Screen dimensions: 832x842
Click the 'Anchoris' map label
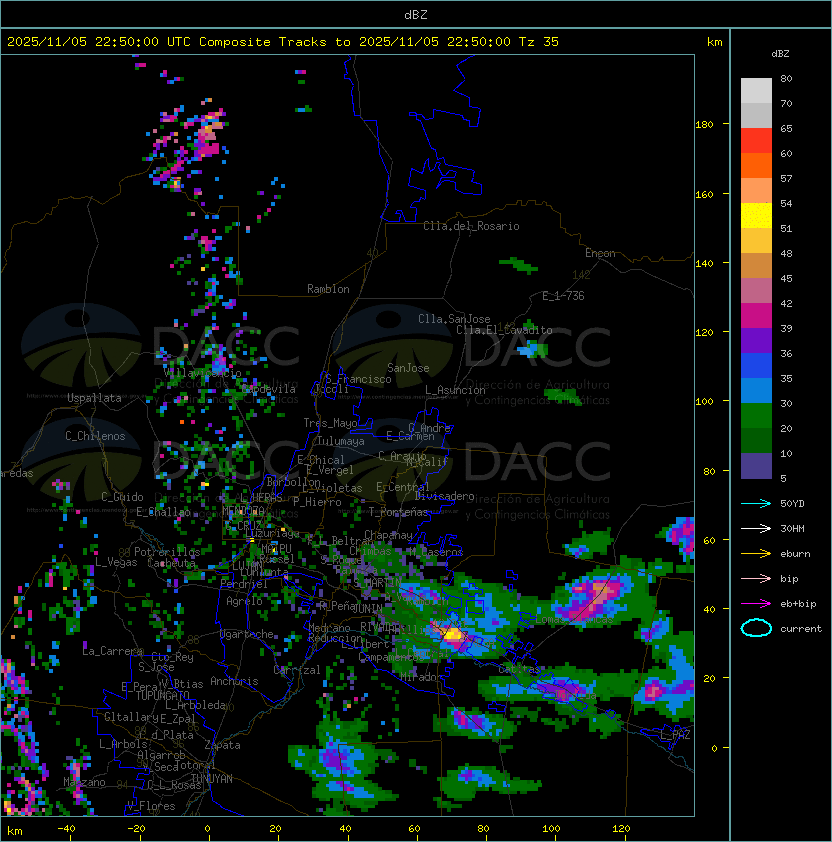pyautogui.click(x=234, y=681)
